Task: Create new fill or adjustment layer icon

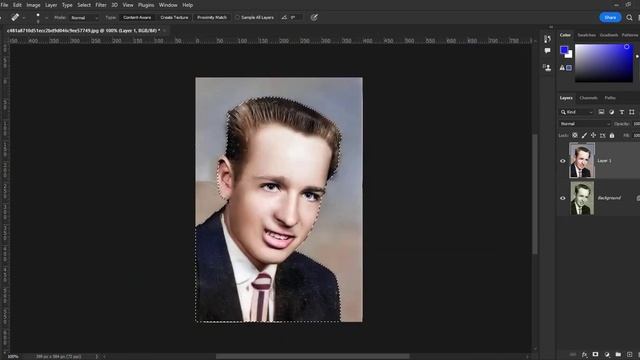Action: coord(607,355)
